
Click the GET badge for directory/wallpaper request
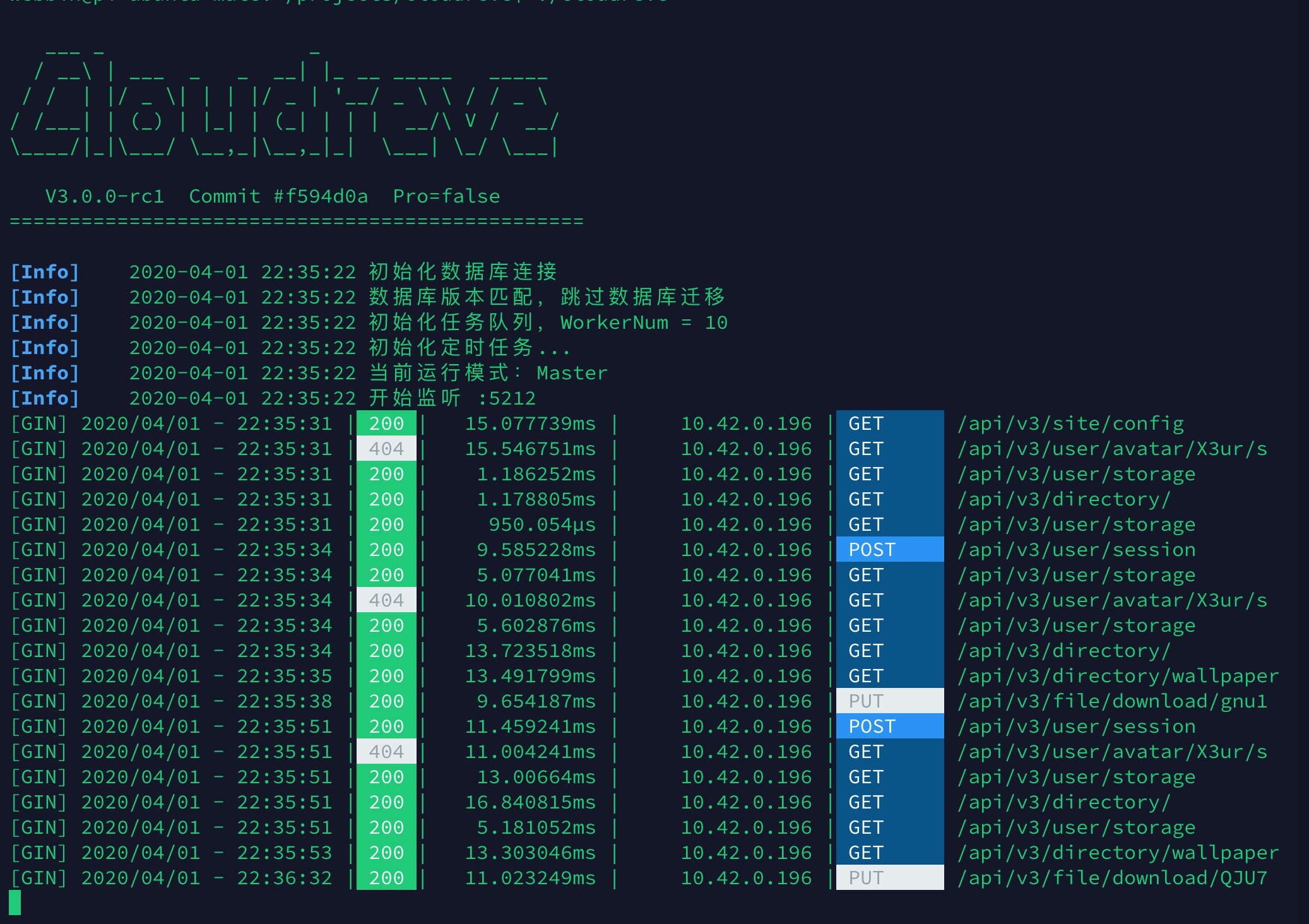(864, 675)
